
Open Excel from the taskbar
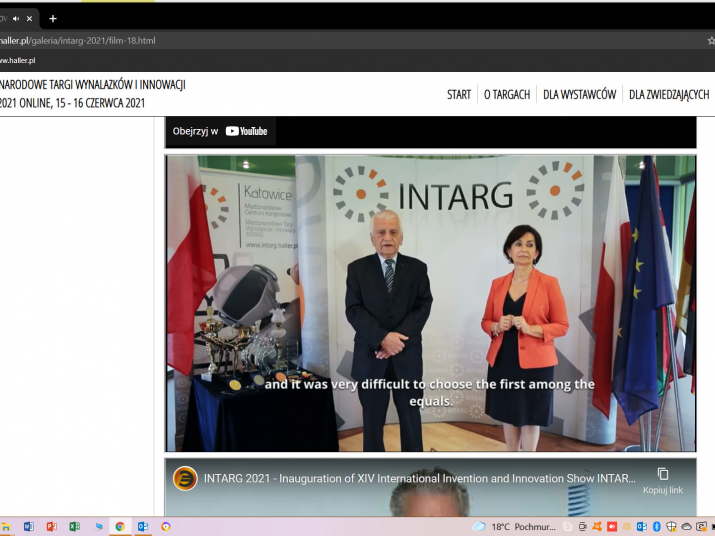74,526
